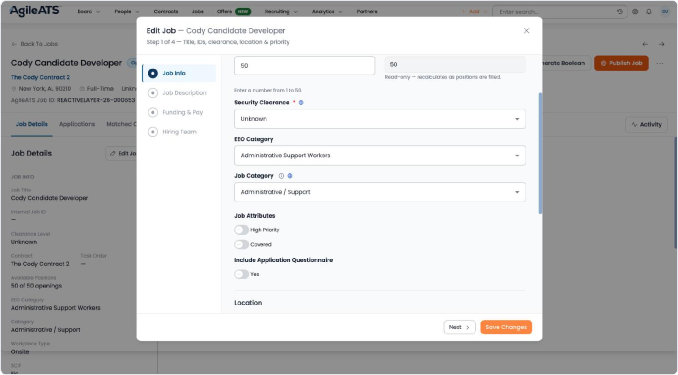Image resolution: width=678 pixels, height=375 pixels.
Task: Open The Cody Contract 2 link
Action: [x=40, y=77]
